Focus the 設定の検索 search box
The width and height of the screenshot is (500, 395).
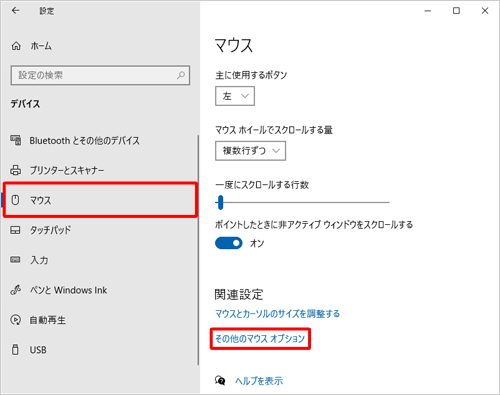pos(100,75)
